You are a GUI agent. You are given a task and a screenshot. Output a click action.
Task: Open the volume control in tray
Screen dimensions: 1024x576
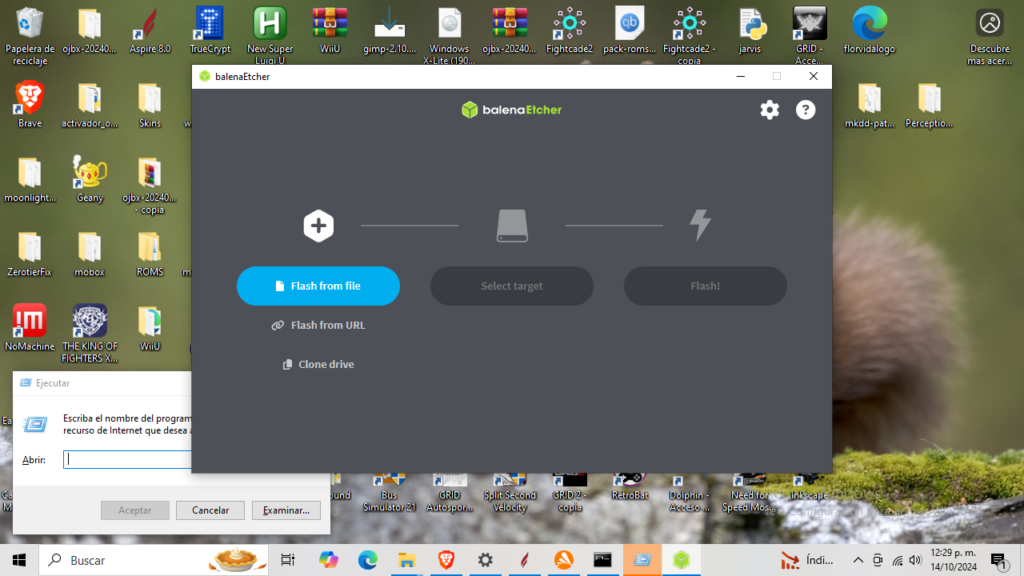pyautogui.click(x=915, y=560)
